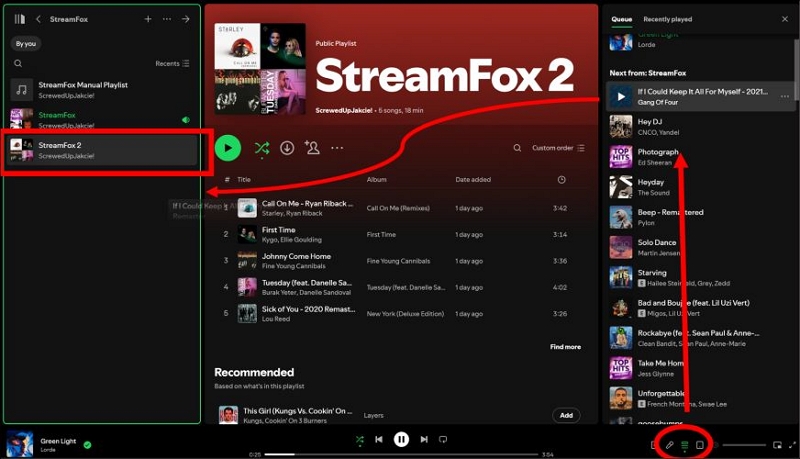This screenshot has width=800, height=459.
Task: Sort tracks by Title column
Action: [x=244, y=180]
